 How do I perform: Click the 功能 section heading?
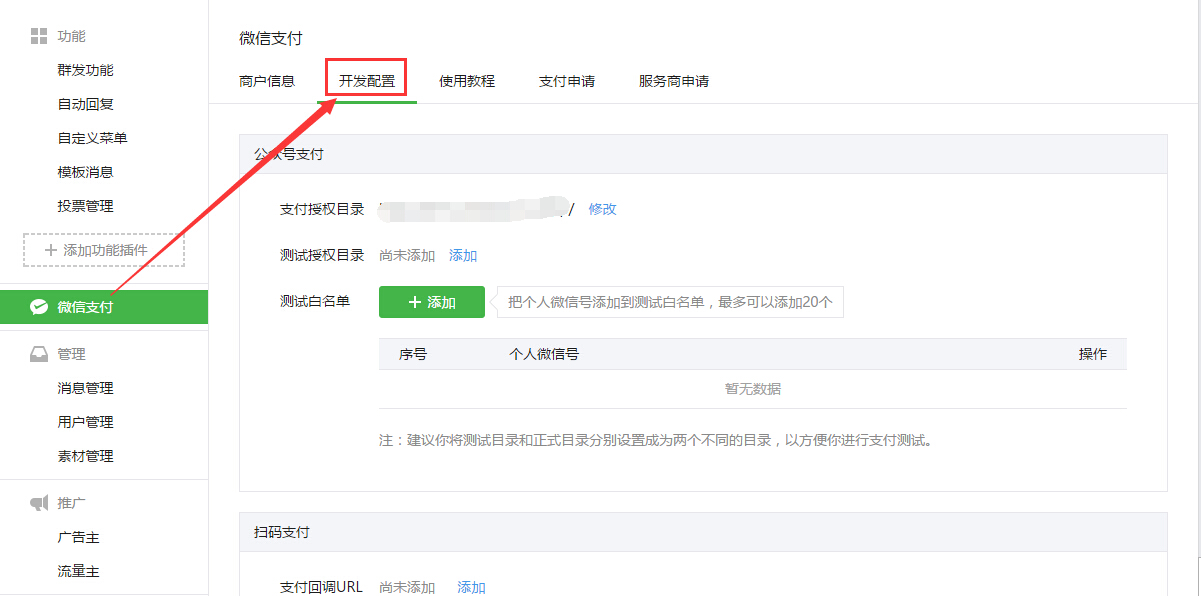pyautogui.click(x=72, y=36)
